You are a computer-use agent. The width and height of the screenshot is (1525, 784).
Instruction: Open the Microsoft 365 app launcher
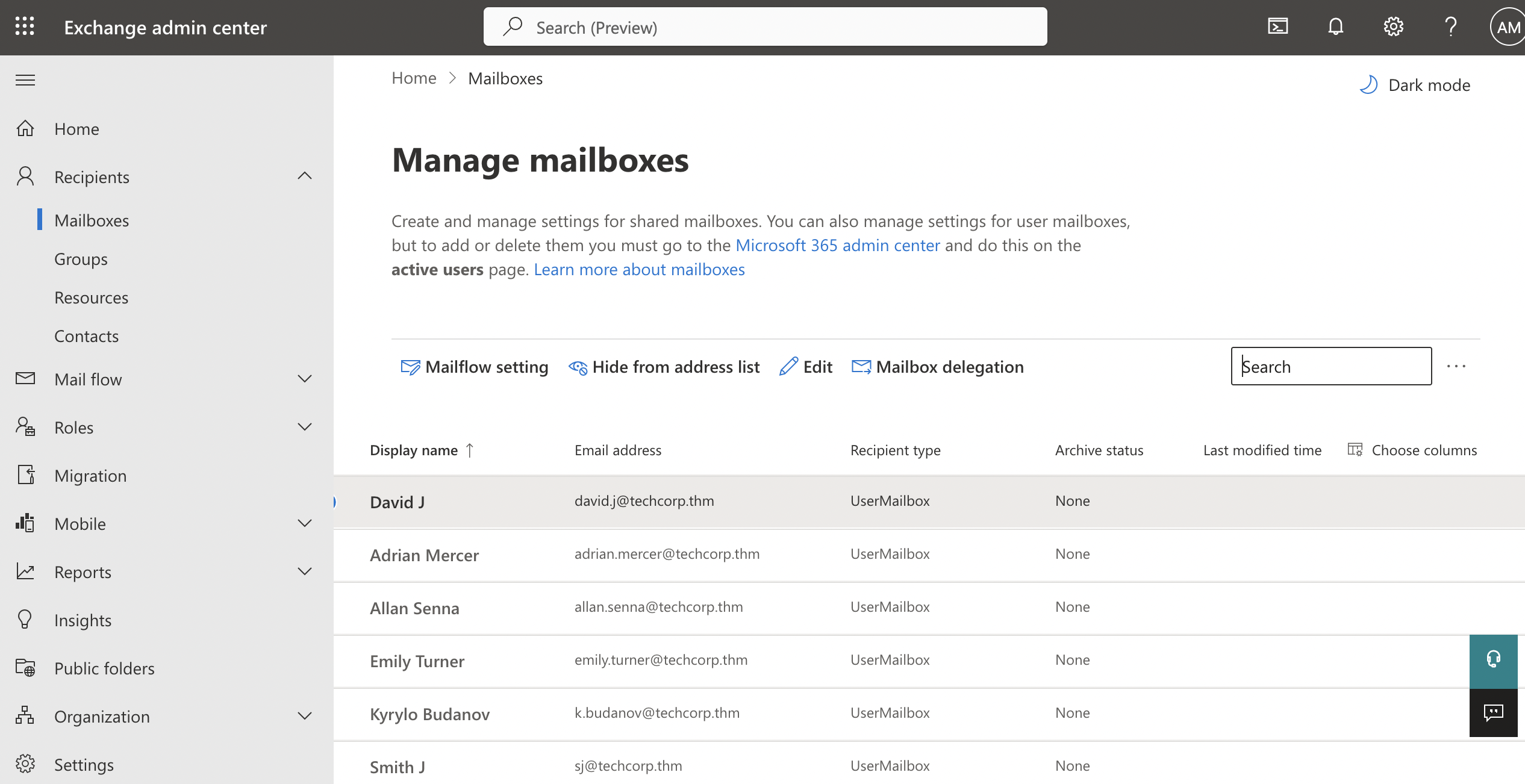click(x=24, y=27)
